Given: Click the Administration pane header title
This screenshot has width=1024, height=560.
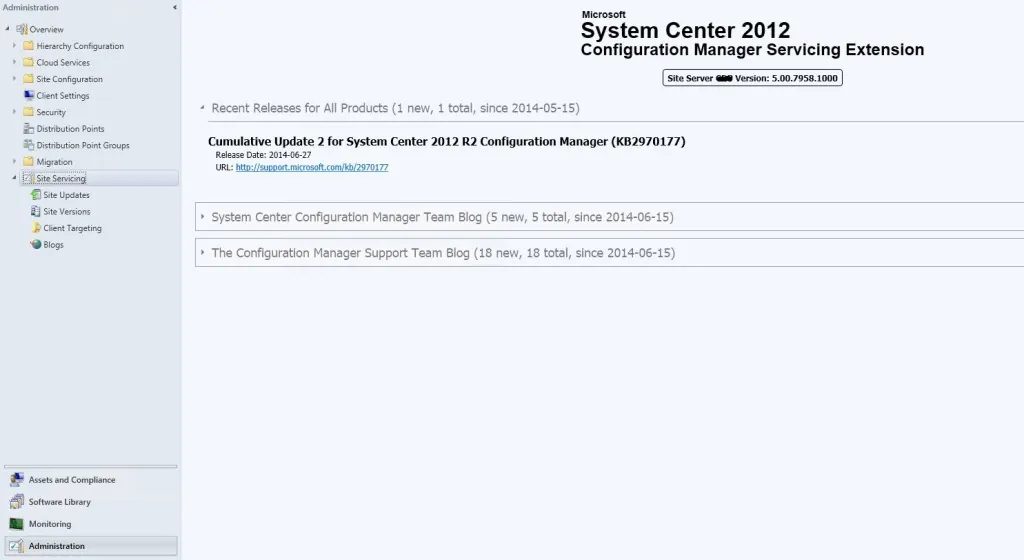Looking at the screenshot, I should (x=30, y=7).
